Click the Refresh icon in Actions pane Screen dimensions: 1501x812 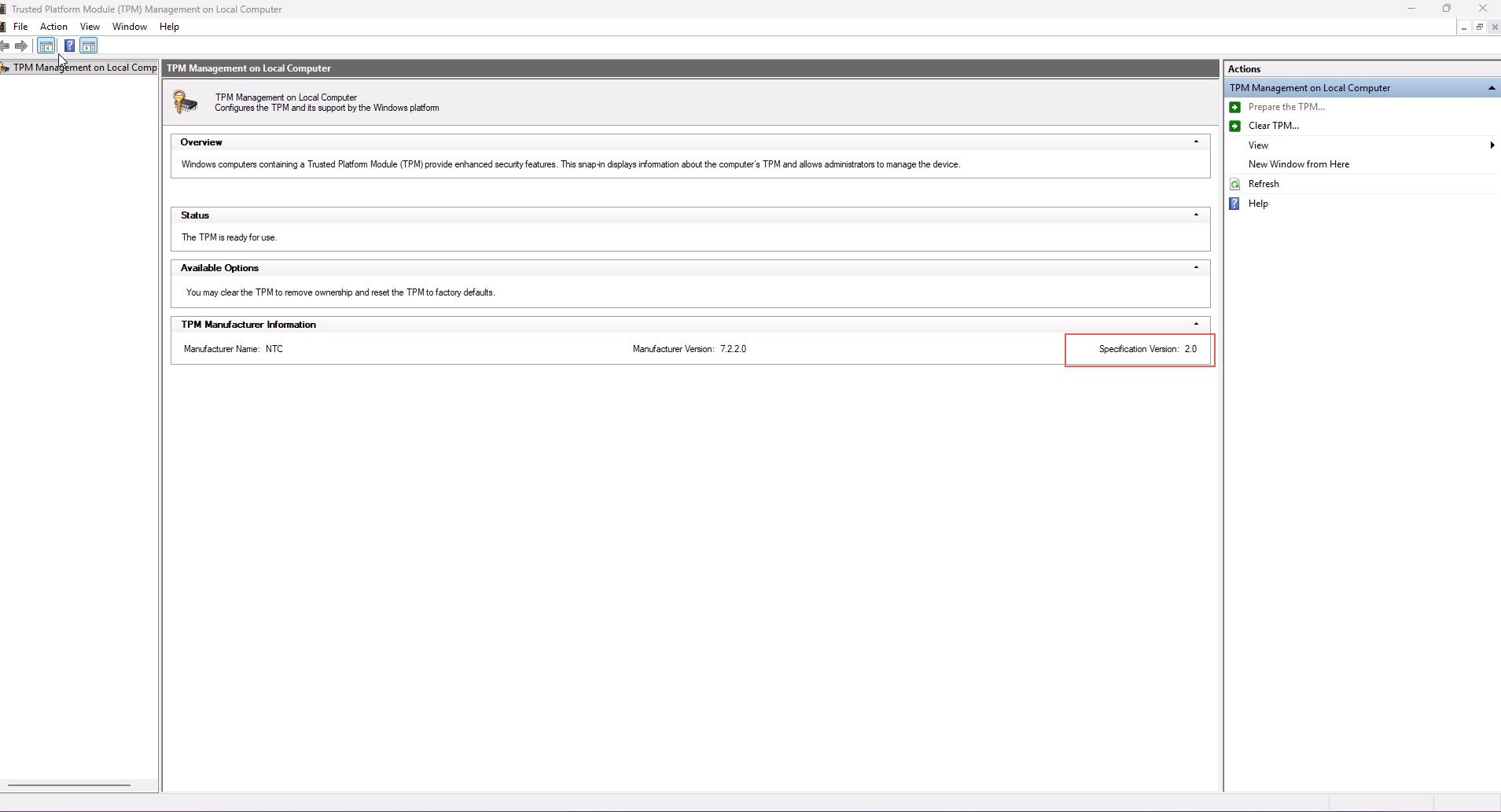1234,184
